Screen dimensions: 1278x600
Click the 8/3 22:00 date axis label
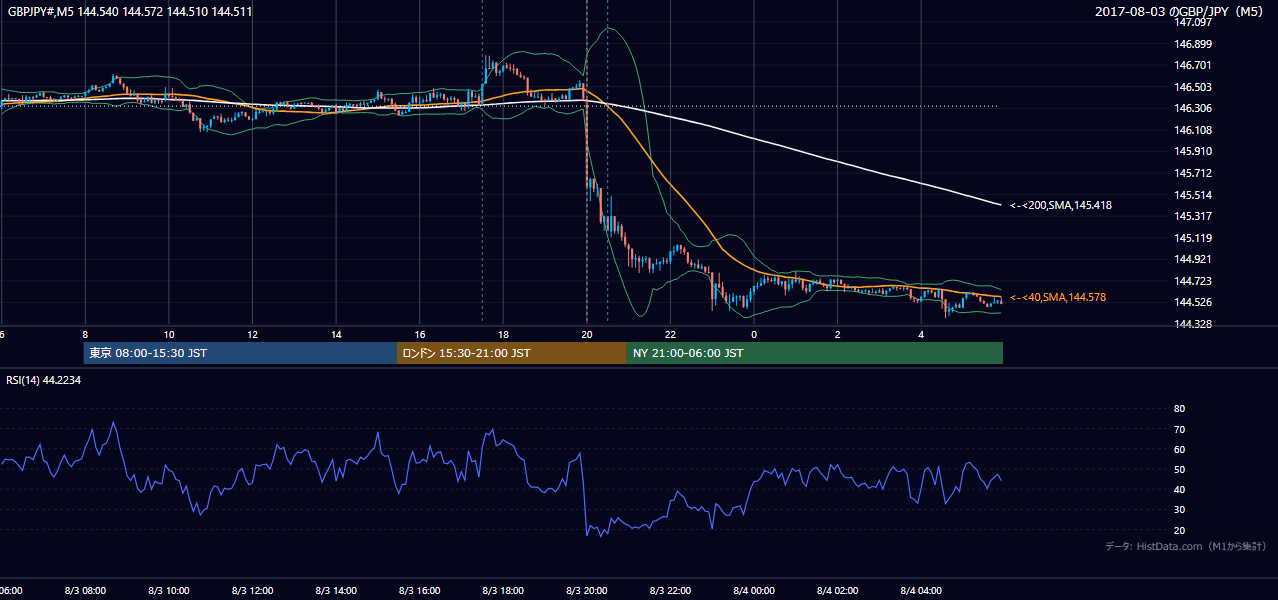coord(670,590)
